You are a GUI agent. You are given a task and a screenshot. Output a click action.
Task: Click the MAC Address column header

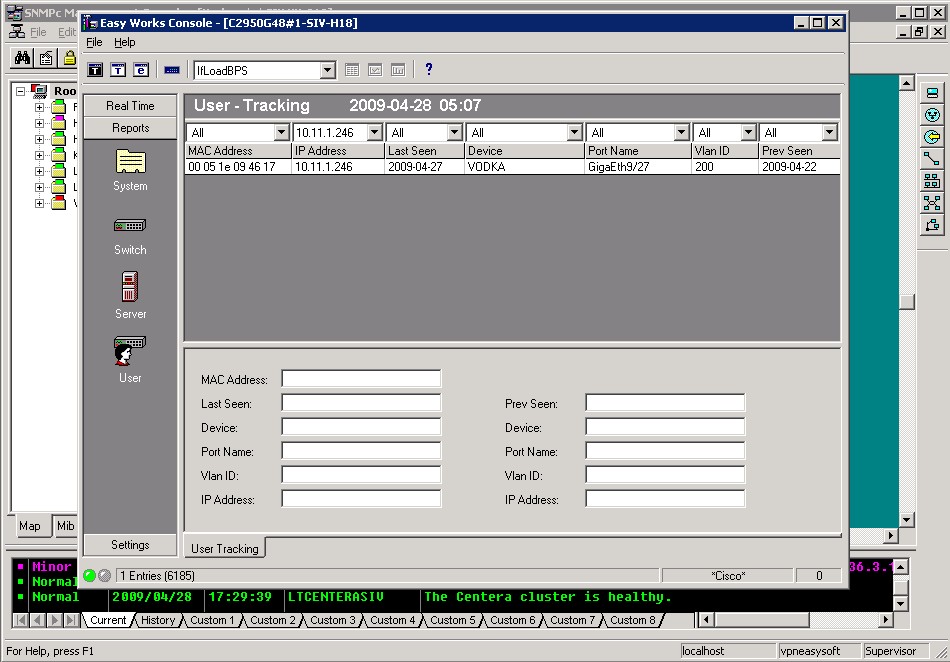238,151
